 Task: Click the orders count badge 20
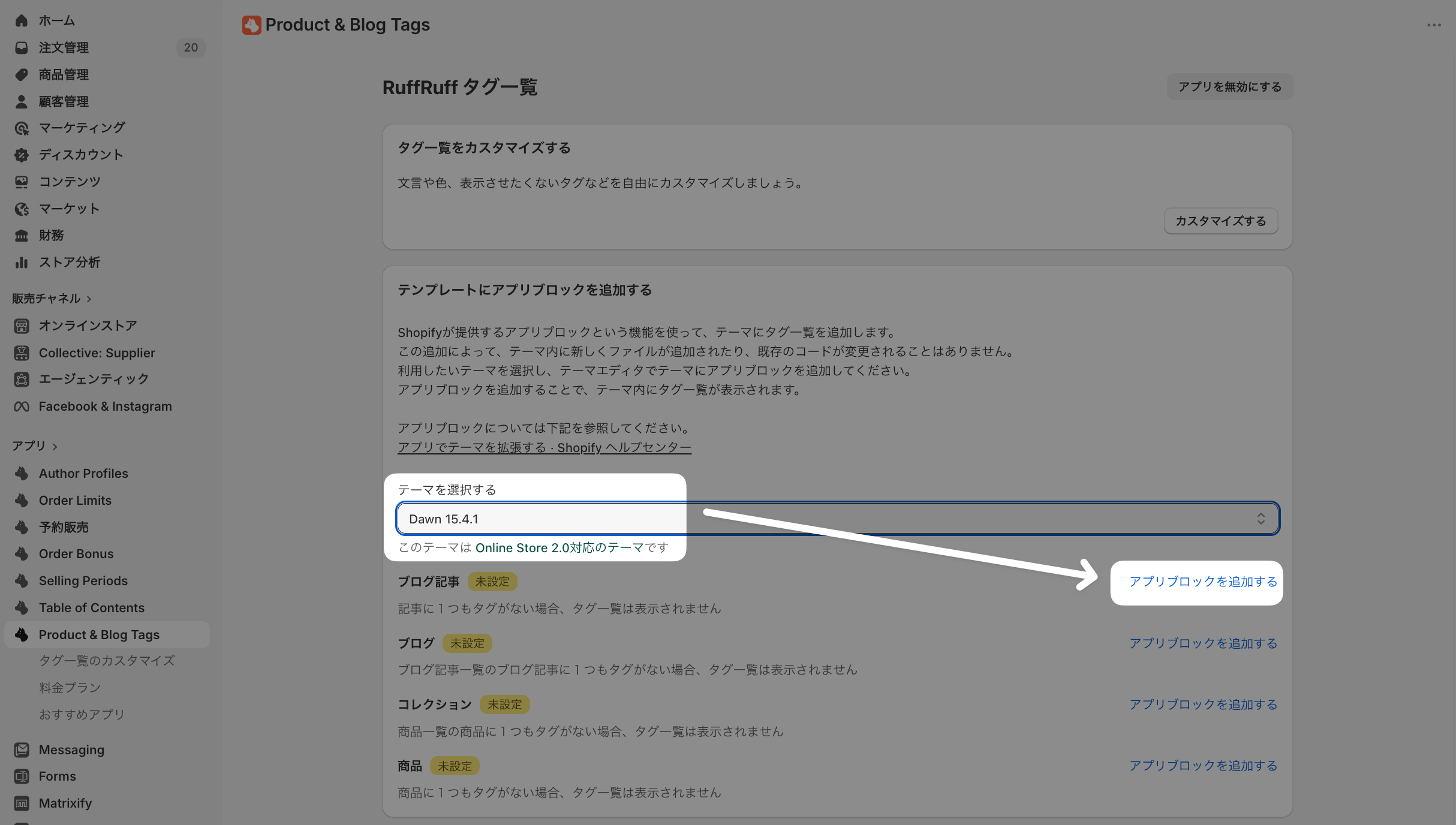[x=191, y=47]
